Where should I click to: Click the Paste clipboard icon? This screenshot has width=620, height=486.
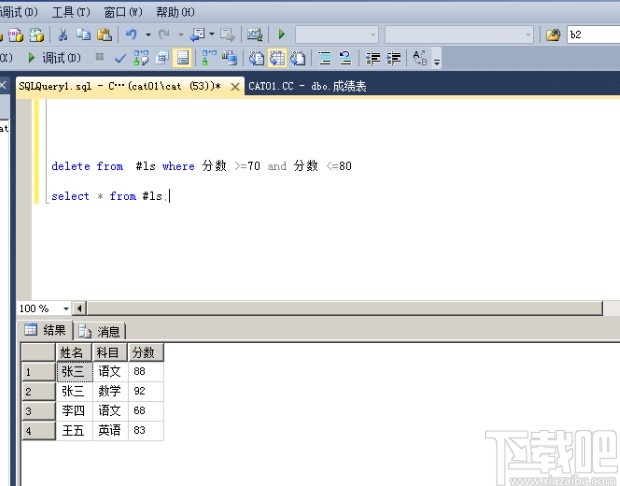pyautogui.click(x=104, y=35)
